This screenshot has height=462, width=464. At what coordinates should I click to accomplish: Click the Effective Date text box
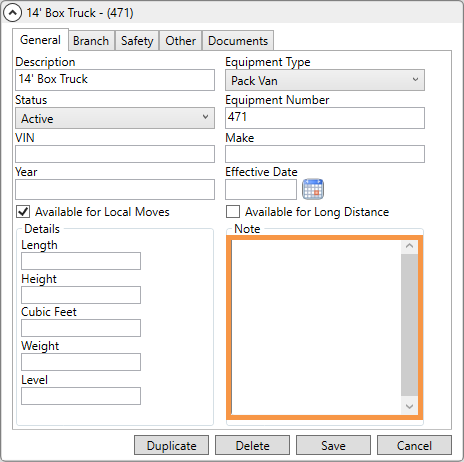(261, 190)
